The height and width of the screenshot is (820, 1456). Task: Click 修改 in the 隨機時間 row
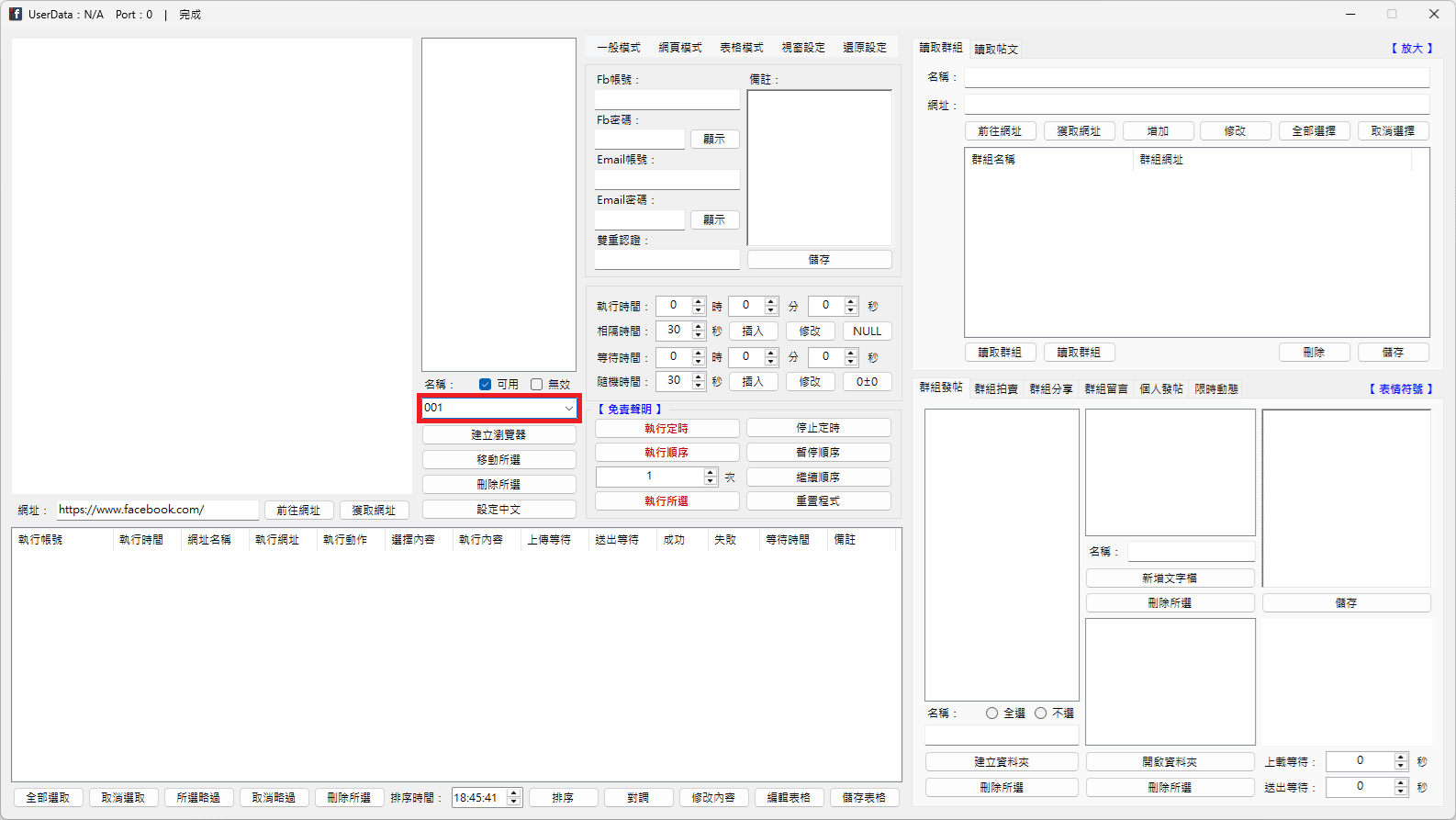(810, 381)
